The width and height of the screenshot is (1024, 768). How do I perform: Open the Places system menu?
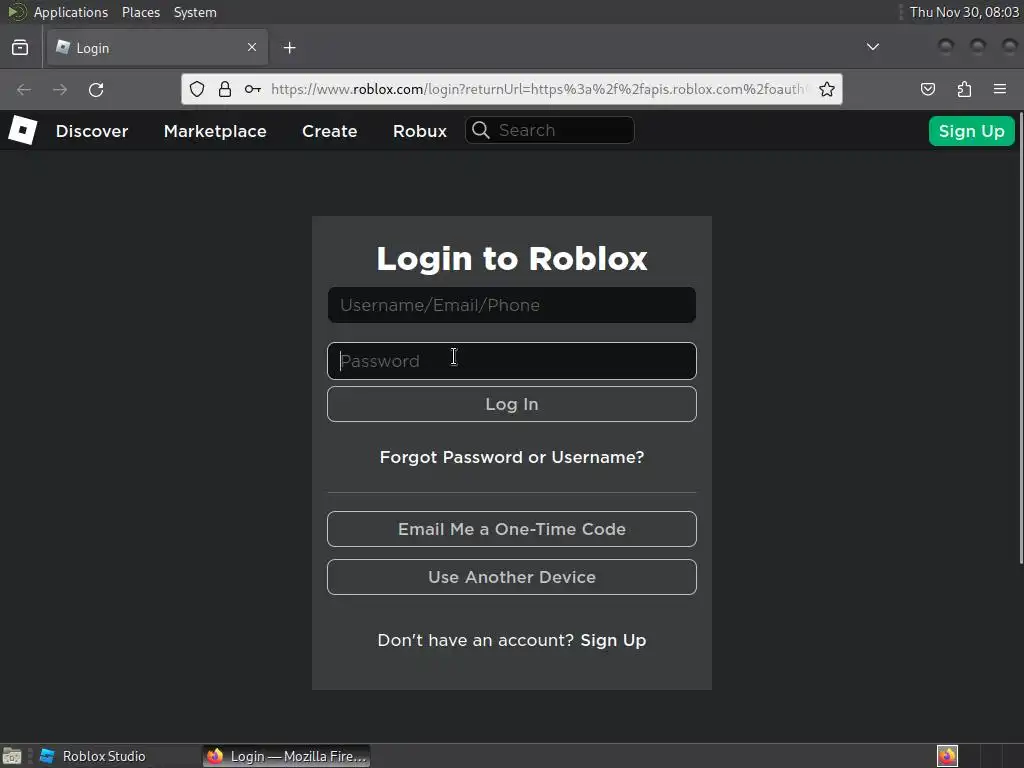[141, 12]
